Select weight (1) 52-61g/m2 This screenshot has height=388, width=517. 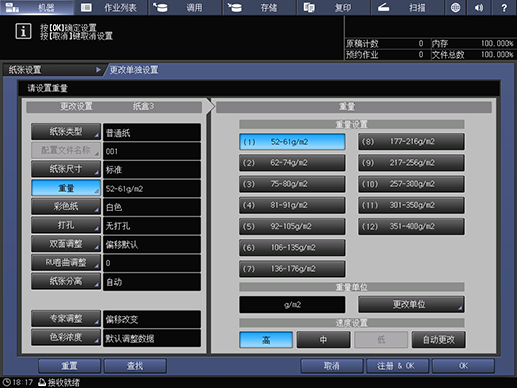292,142
